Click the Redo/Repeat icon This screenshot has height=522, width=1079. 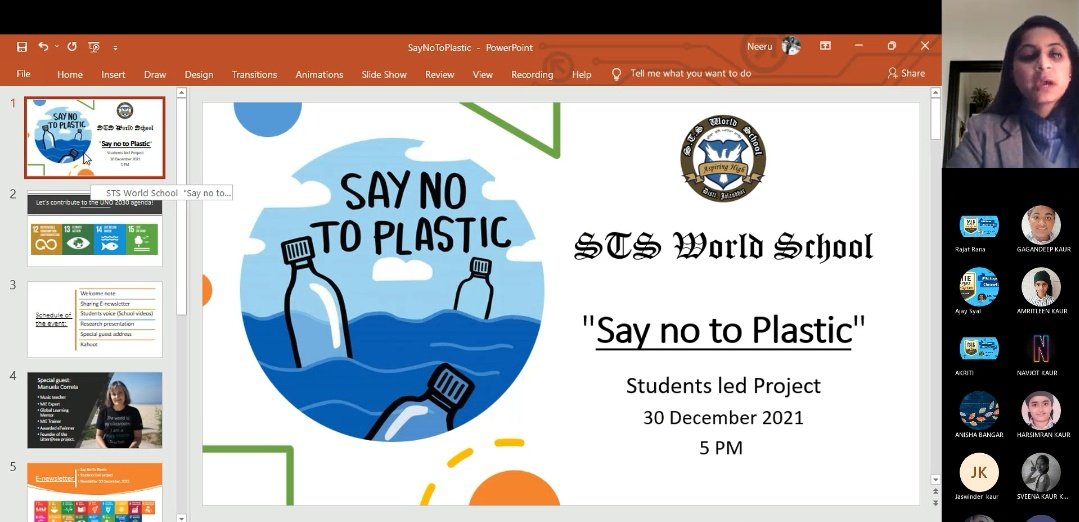click(x=72, y=47)
